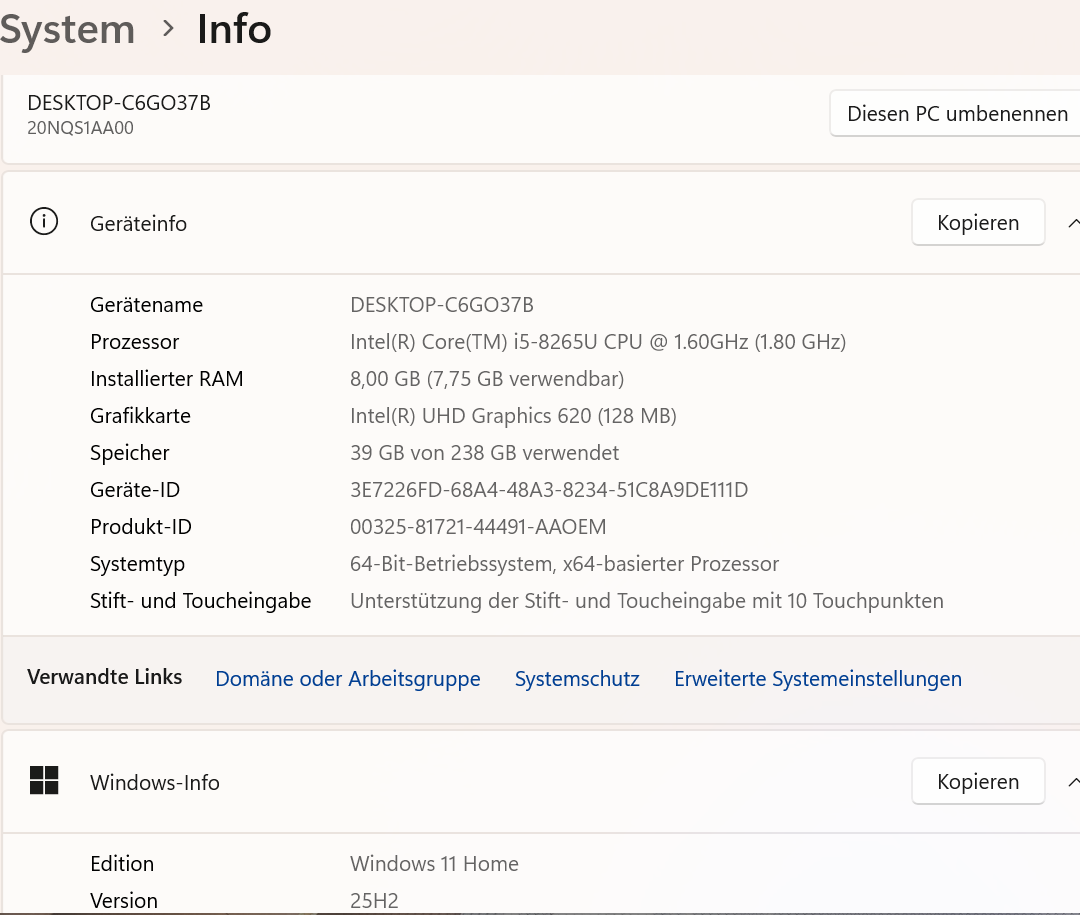Click the Speicher label
The width and height of the screenshot is (1080, 915).
[x=129, y=453]
